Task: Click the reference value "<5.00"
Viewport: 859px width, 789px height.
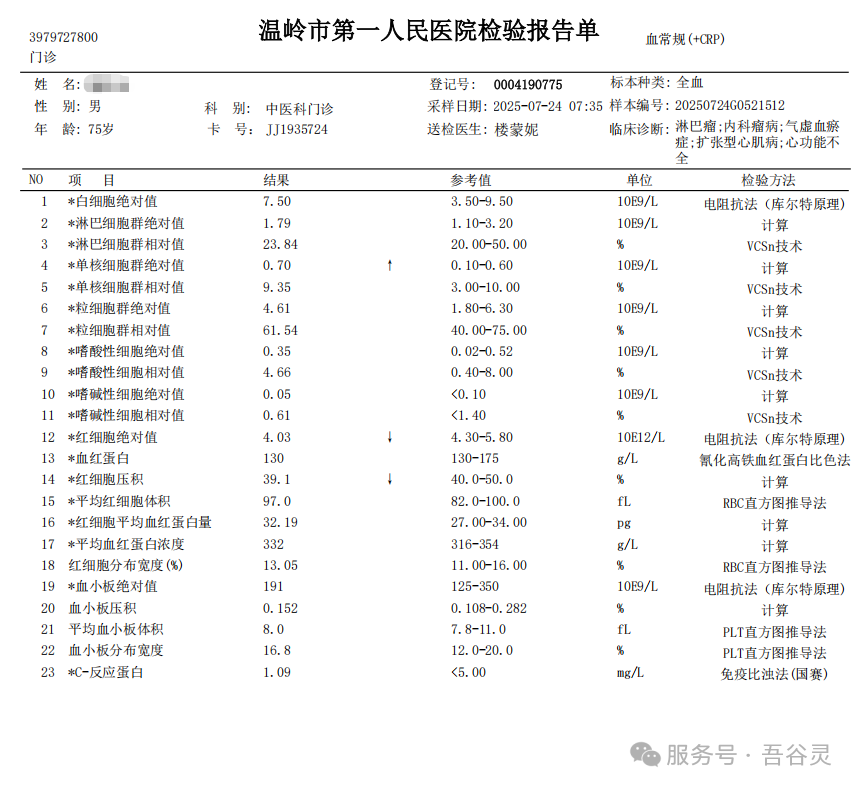Action: click(x=468, y=672)
